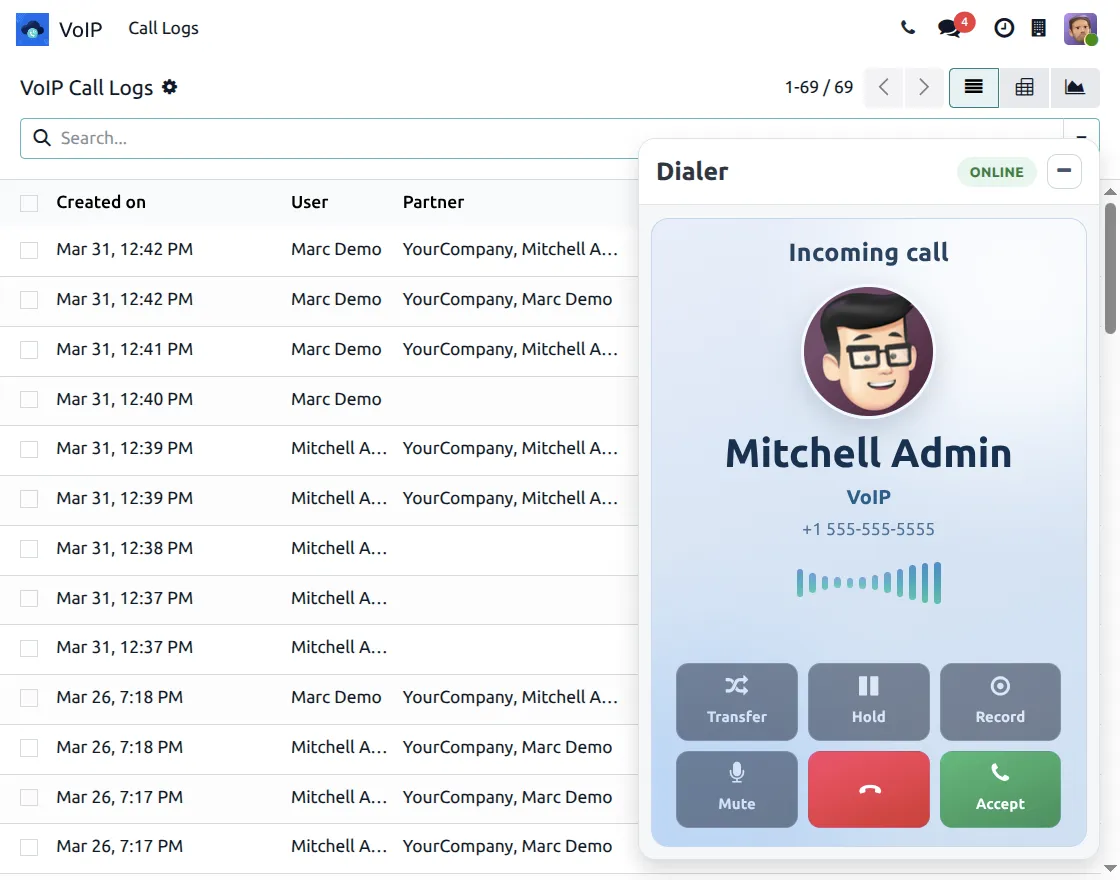Check the Mar 31, 12:40 PM row checkbox

tap(29, 399)
